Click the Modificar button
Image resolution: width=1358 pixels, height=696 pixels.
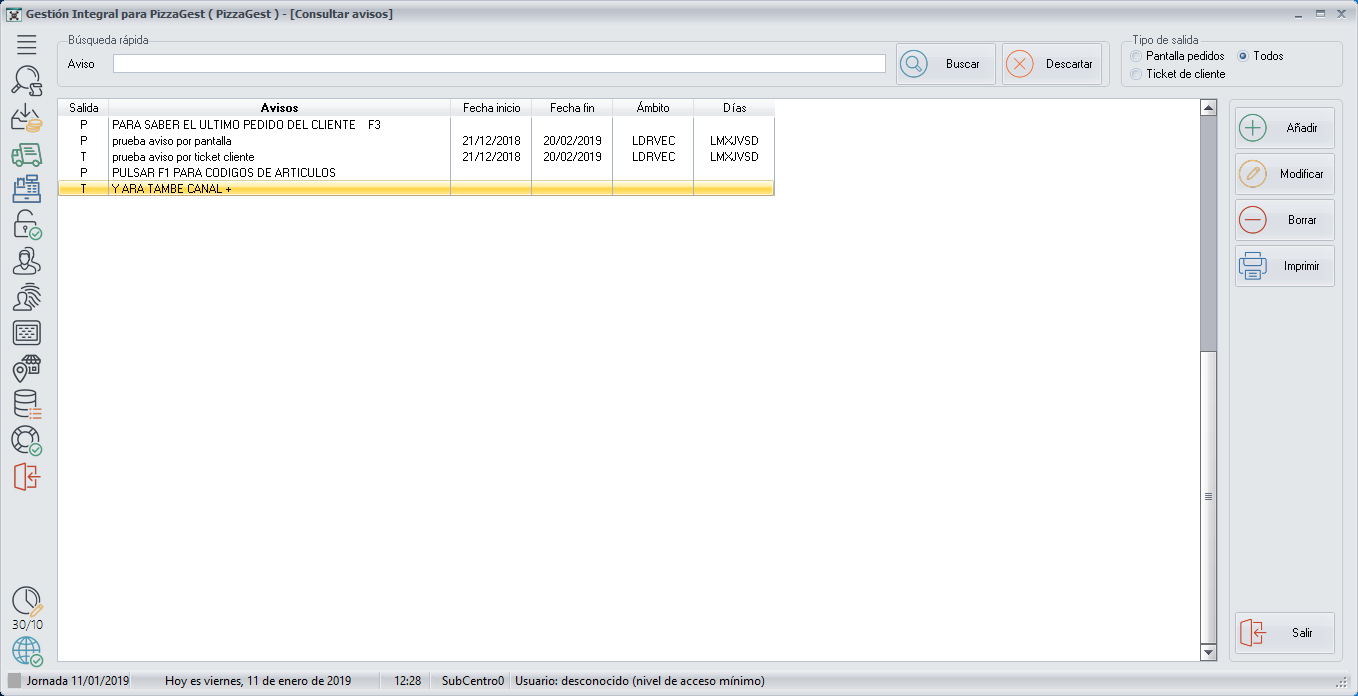click(1284, 174)
